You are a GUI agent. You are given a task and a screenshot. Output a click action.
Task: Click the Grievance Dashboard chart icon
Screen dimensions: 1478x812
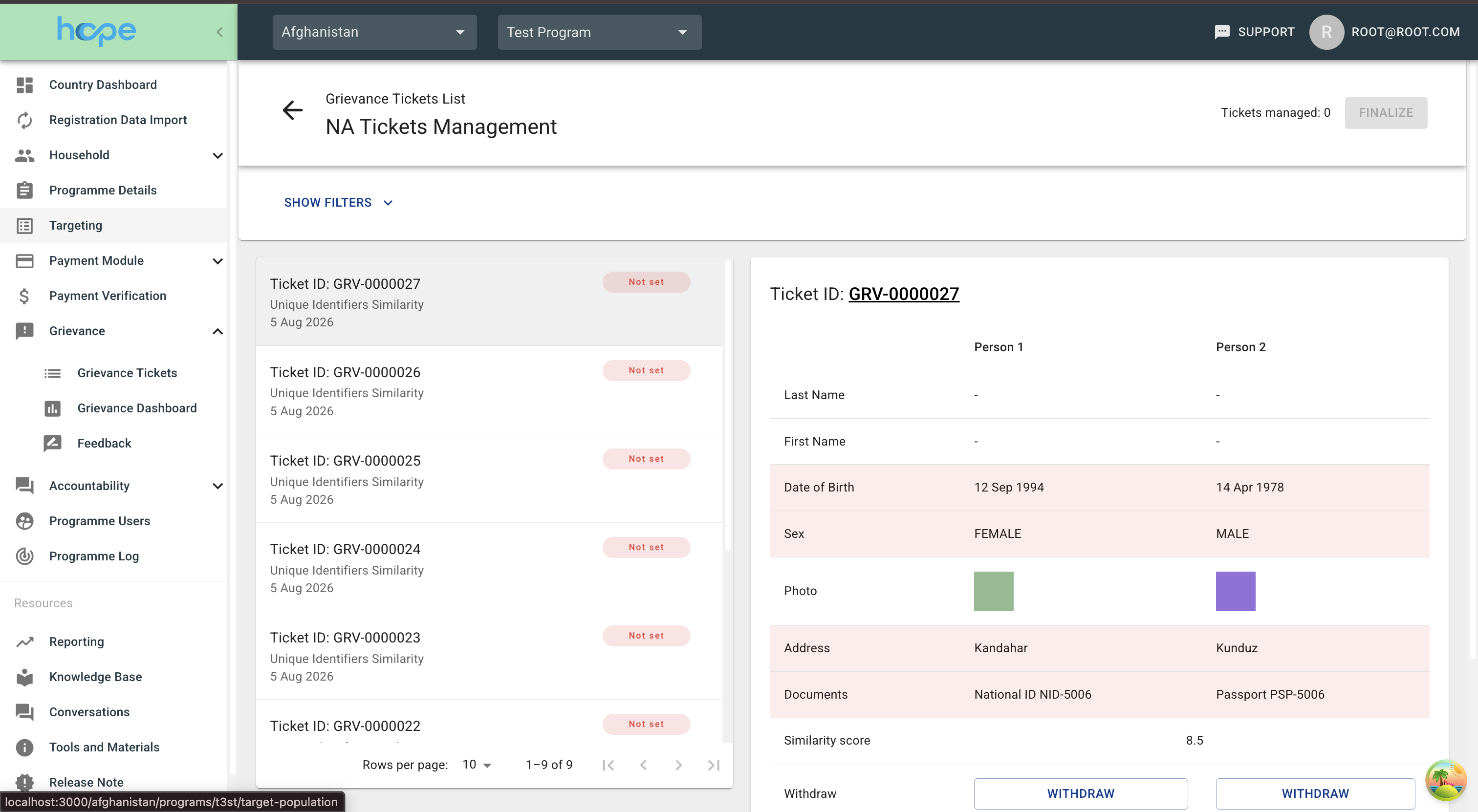tap(53, 408)
